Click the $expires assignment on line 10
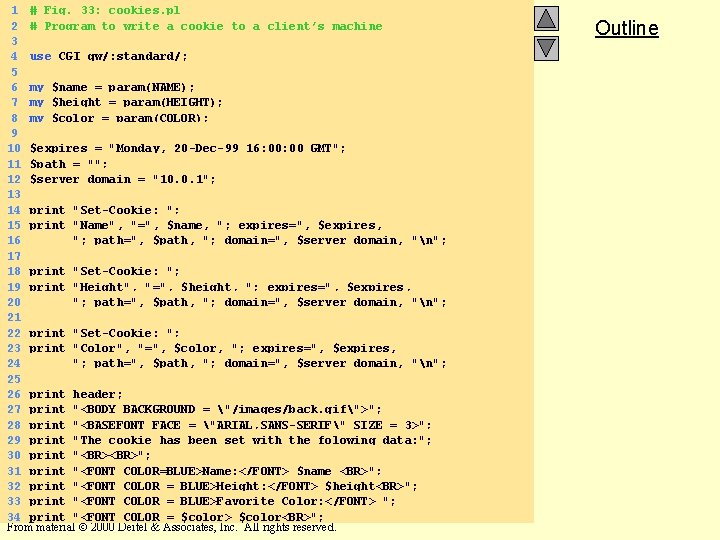The image size is (720, 540). click(187, 148)
